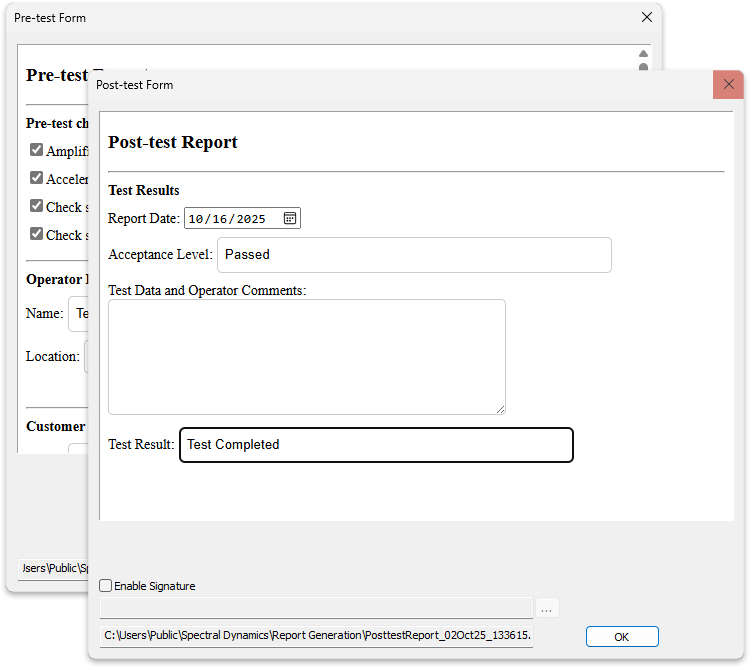Click the PosttestReport file path field
Image resolution: width=750 pixels, height=668 pixels.
tap(316, 636)
